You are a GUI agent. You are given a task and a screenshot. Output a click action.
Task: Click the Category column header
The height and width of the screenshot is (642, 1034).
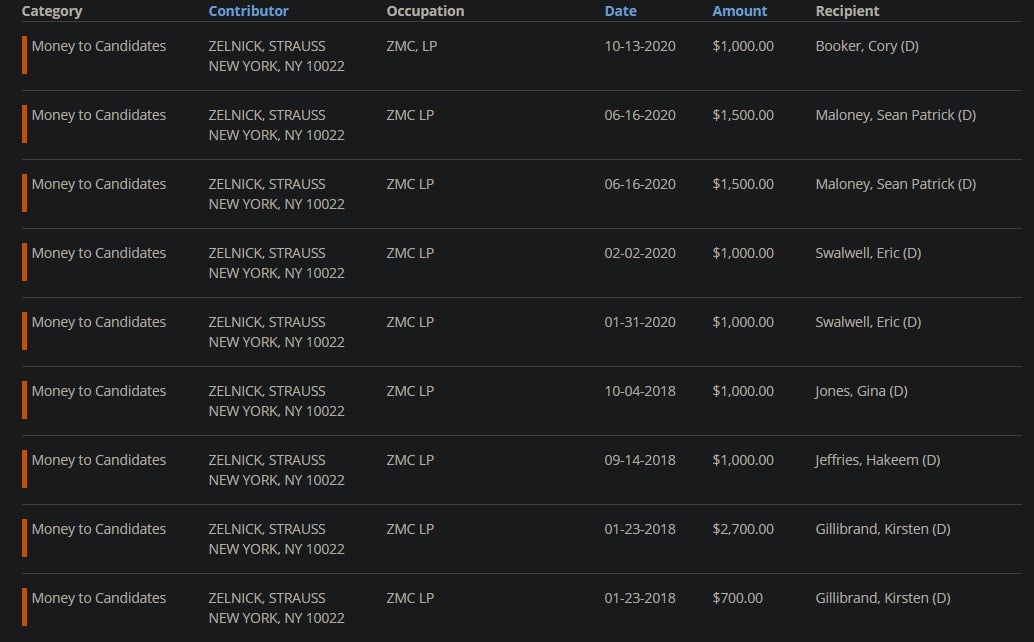52,11
